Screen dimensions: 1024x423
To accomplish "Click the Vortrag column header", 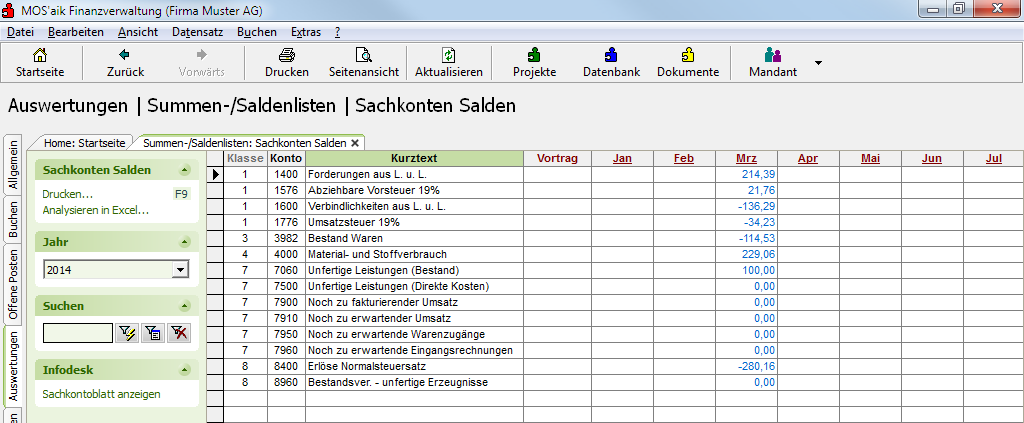I will click(x=557, y=159).
